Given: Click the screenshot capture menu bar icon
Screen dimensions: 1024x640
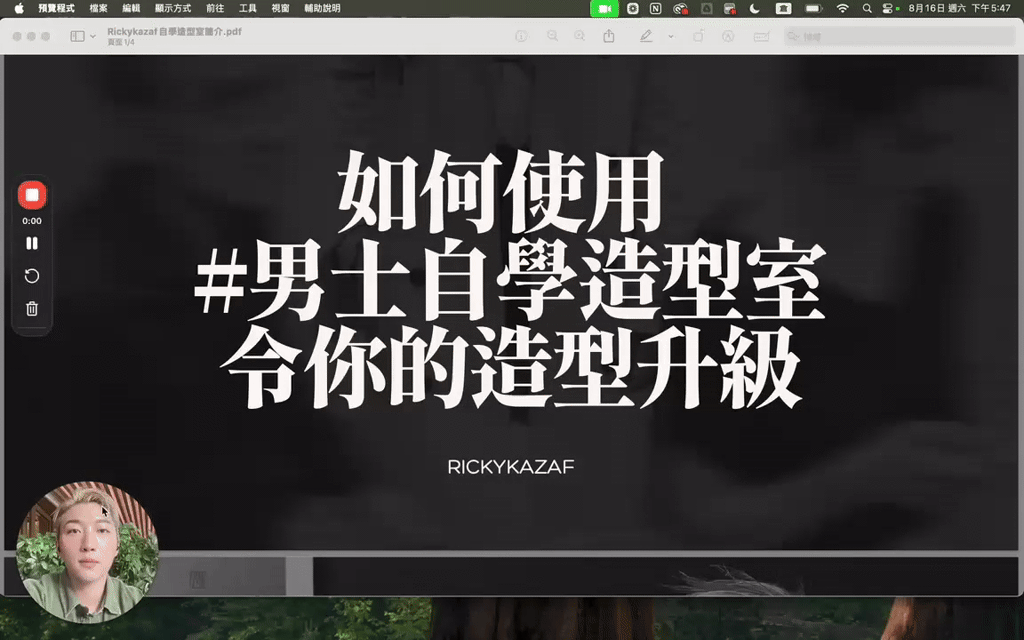Looking at the screenshot, I should [632, 8].
